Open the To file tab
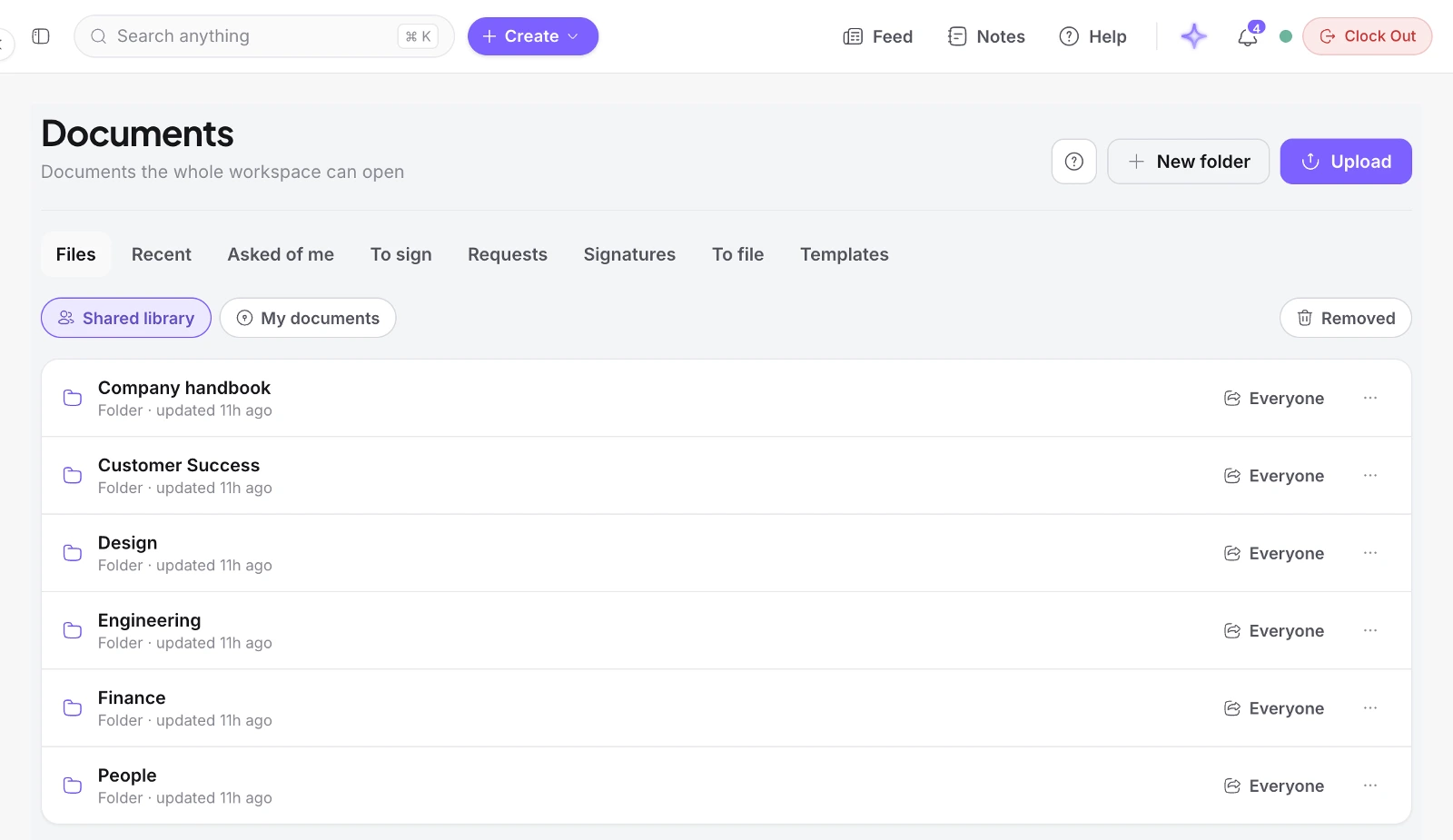 coord(737,254)
